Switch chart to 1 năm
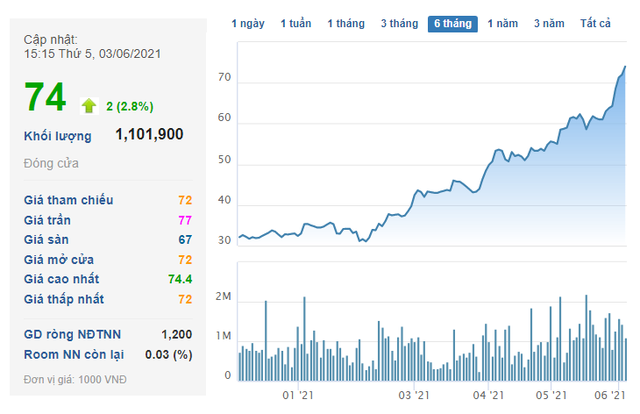Screen dimensions: 640x414 (503, 23)
